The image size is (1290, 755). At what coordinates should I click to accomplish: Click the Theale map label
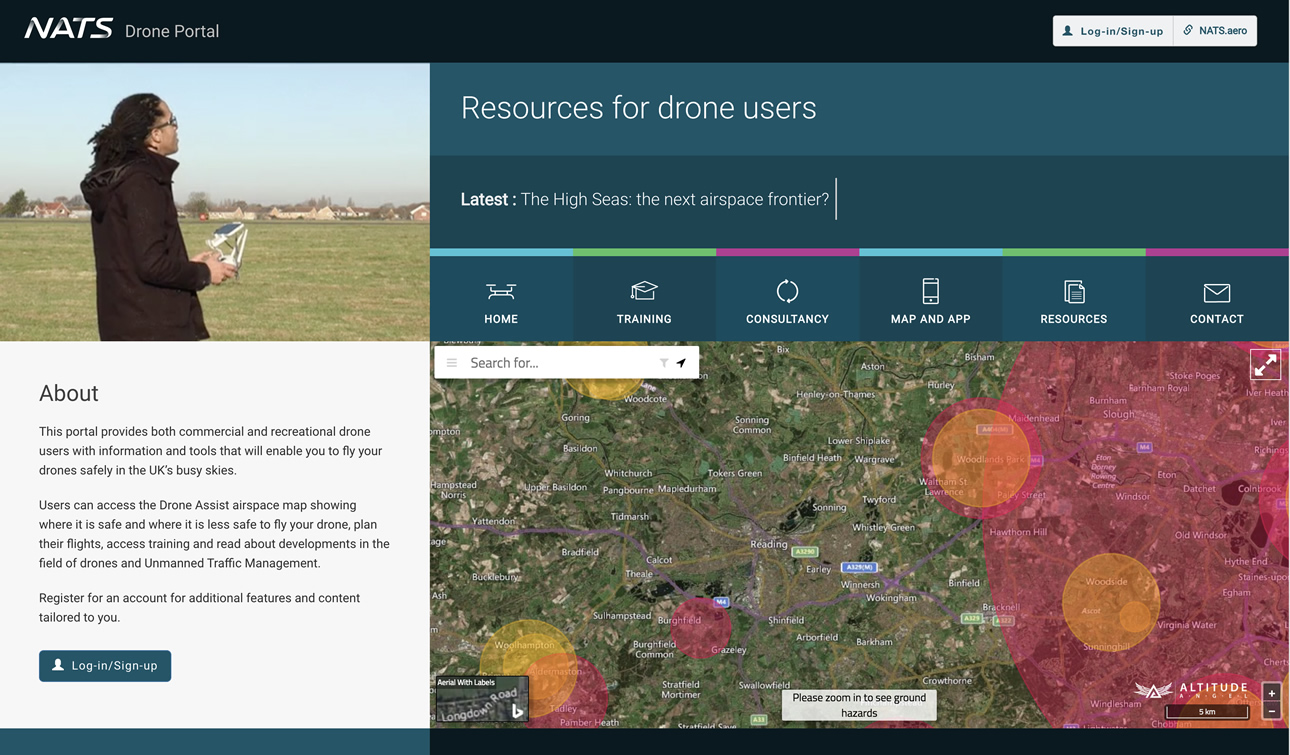pos(639,574)
